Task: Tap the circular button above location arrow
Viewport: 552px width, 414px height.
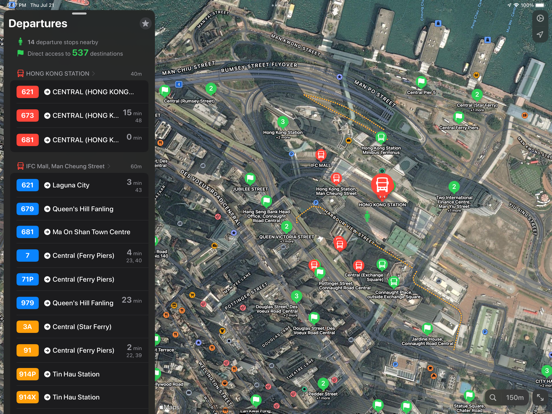Action: (540, 18)
